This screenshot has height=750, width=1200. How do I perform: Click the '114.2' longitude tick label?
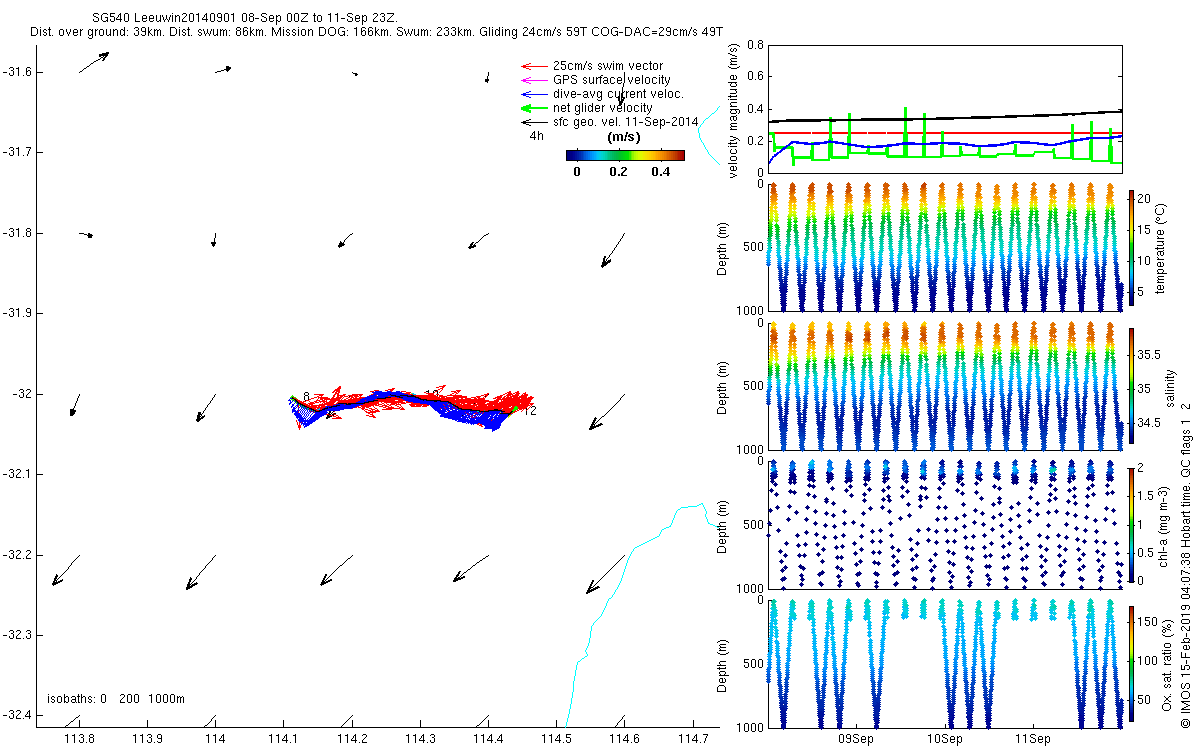click(x=352, y=739)
